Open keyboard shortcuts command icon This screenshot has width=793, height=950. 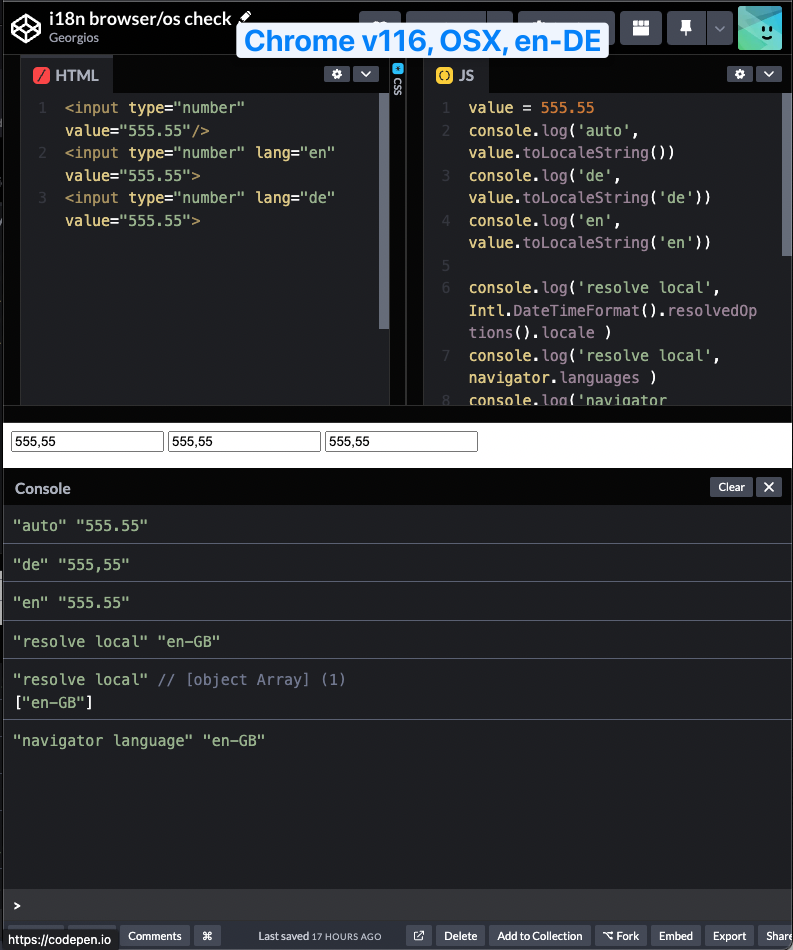pyautogui.click(x=207, y=936)
